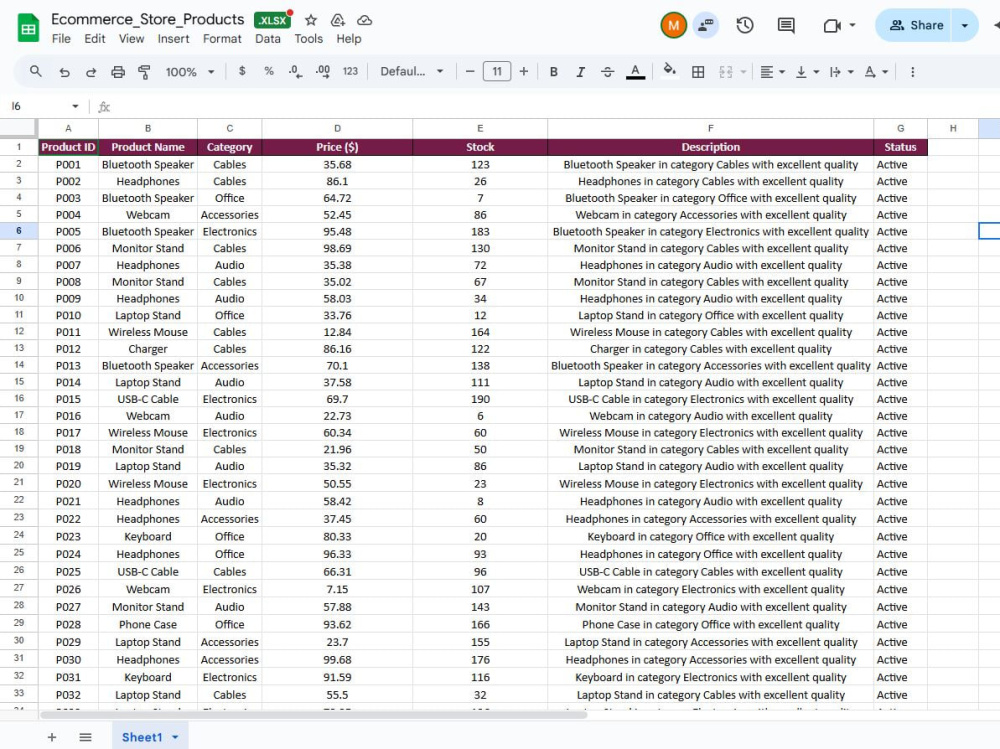
Task: Open the File menu
Action: tap(61, 38)
